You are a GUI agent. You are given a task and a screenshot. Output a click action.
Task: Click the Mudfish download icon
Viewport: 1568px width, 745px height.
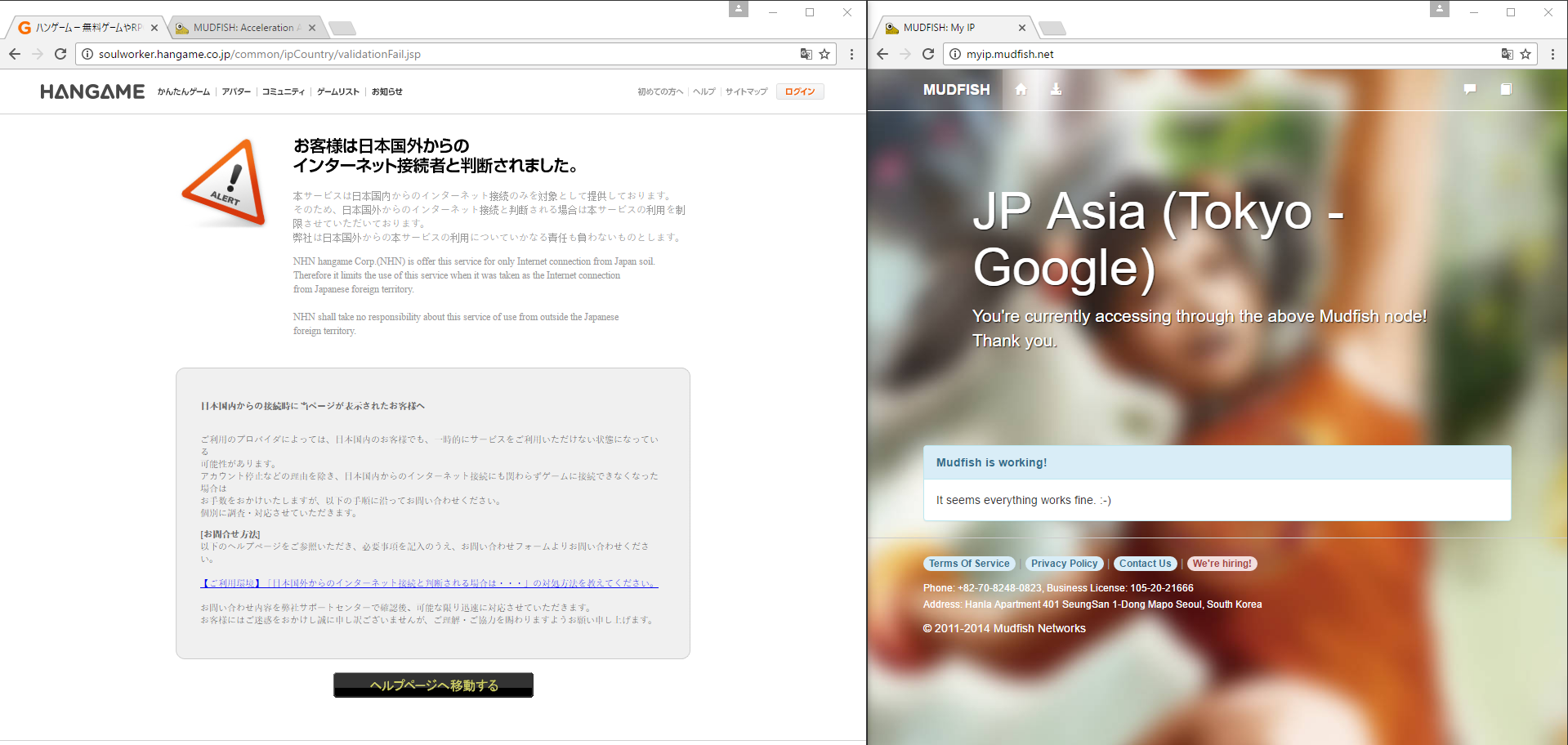(x=1056, y=89)
